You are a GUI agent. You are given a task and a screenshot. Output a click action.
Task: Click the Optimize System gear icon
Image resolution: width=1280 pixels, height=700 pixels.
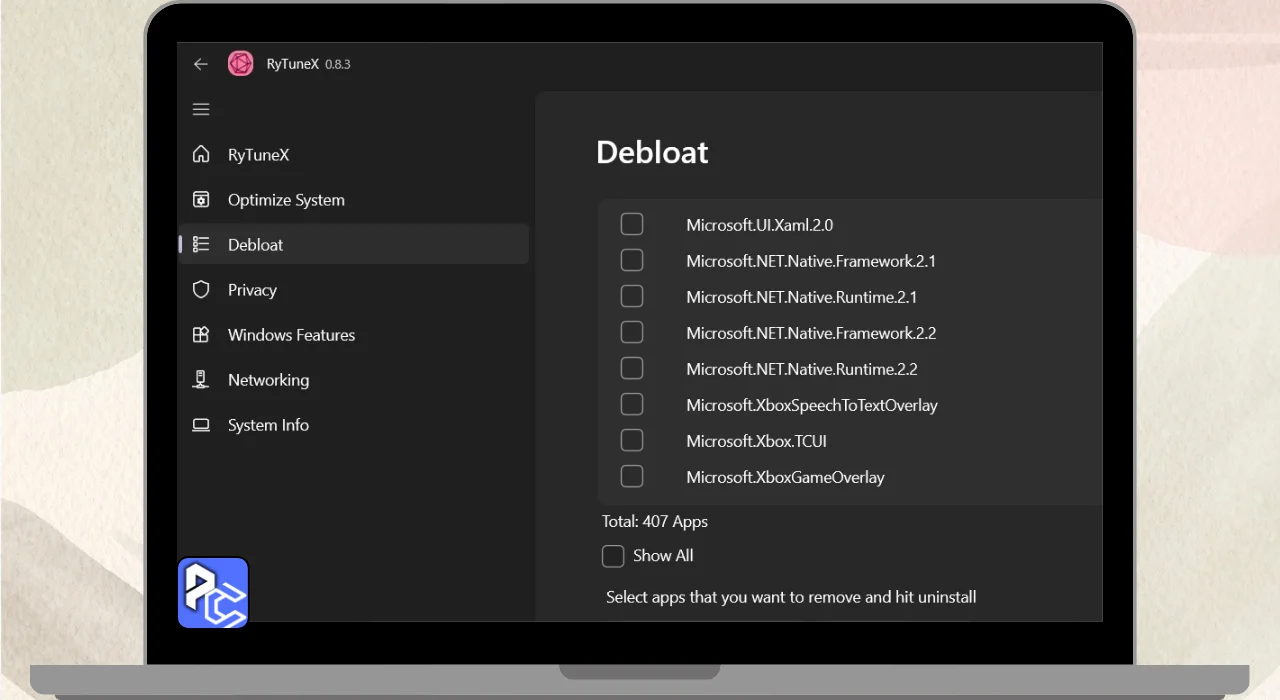(201, 200)
